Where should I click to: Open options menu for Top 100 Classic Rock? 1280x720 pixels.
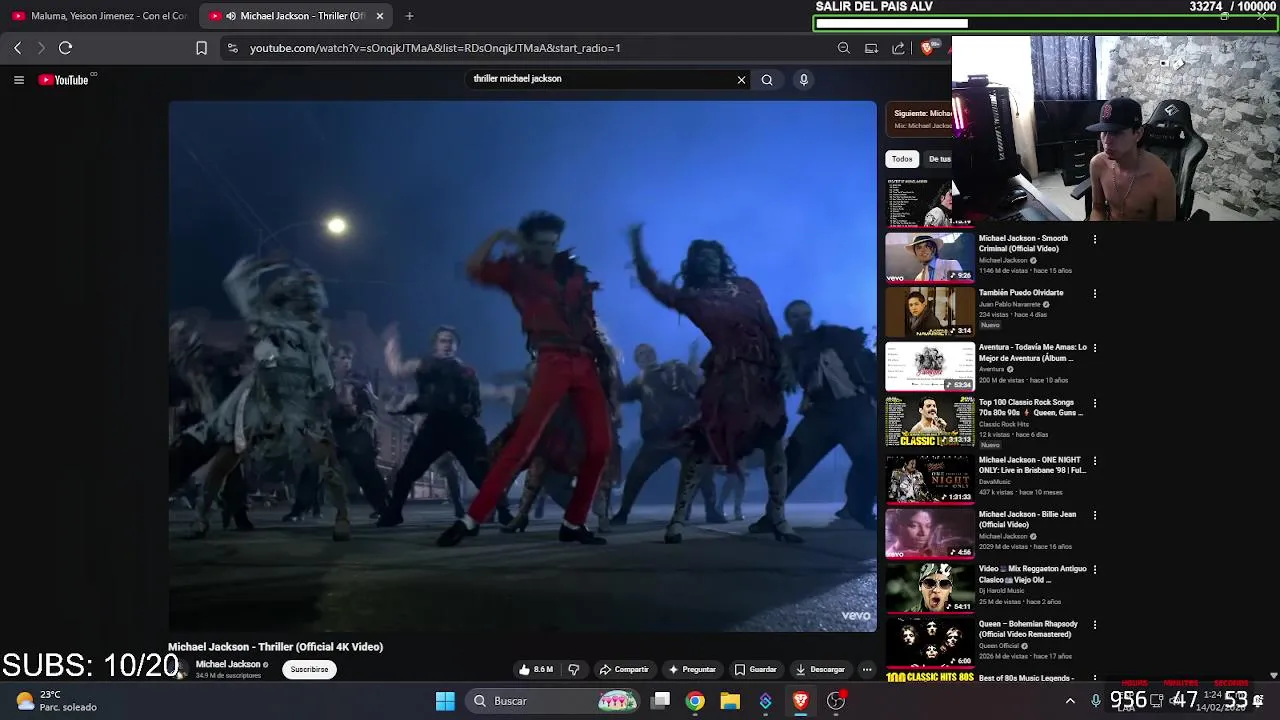coord(1095,403)
